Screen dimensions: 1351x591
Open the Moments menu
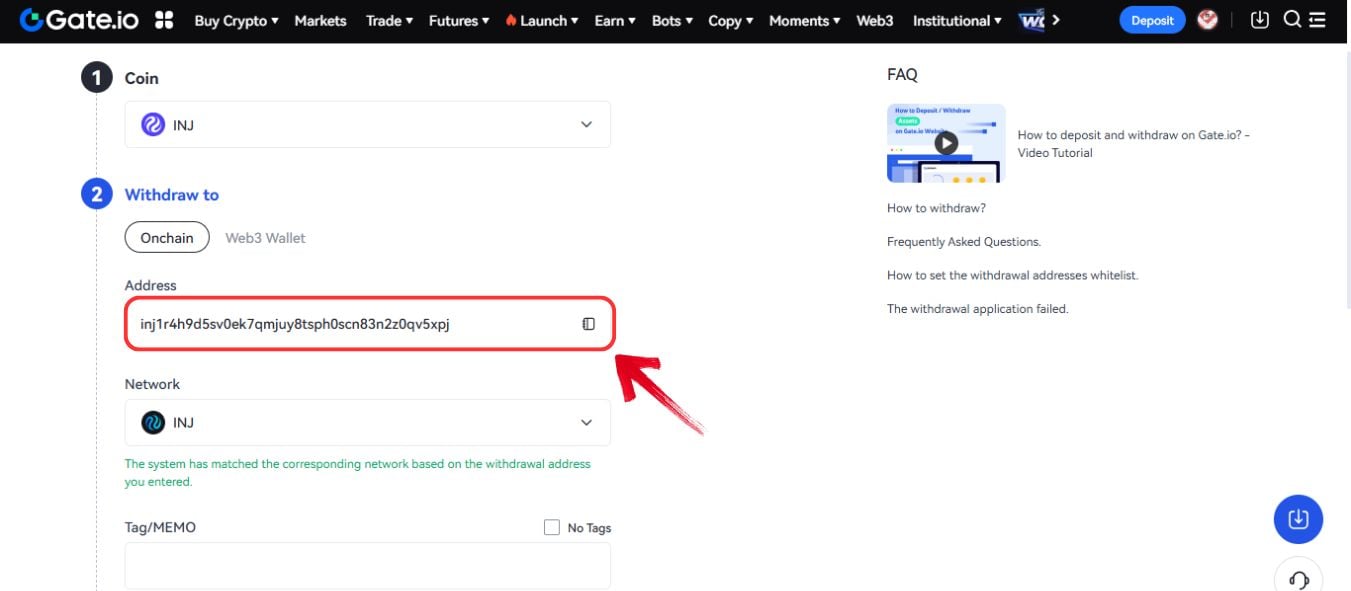tap(805, 20)
